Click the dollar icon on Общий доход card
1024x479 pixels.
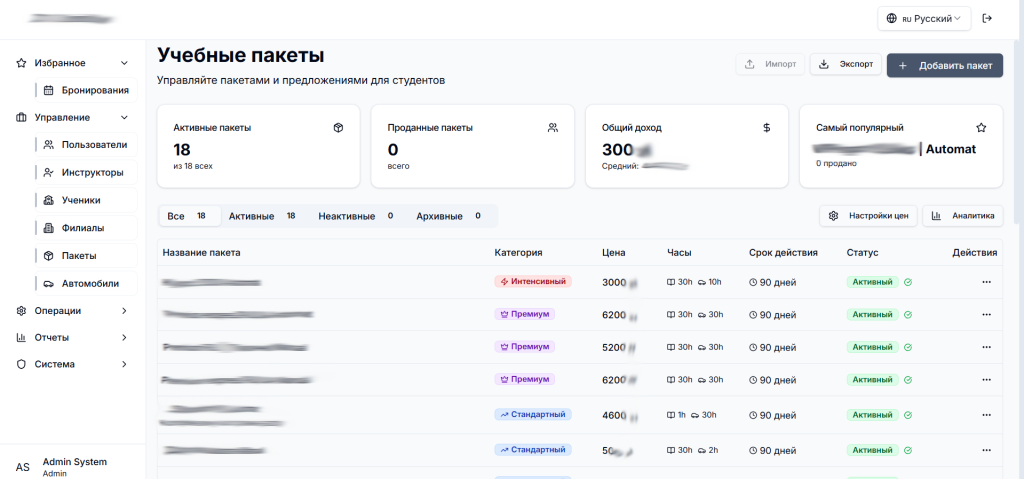coord(767,128)
